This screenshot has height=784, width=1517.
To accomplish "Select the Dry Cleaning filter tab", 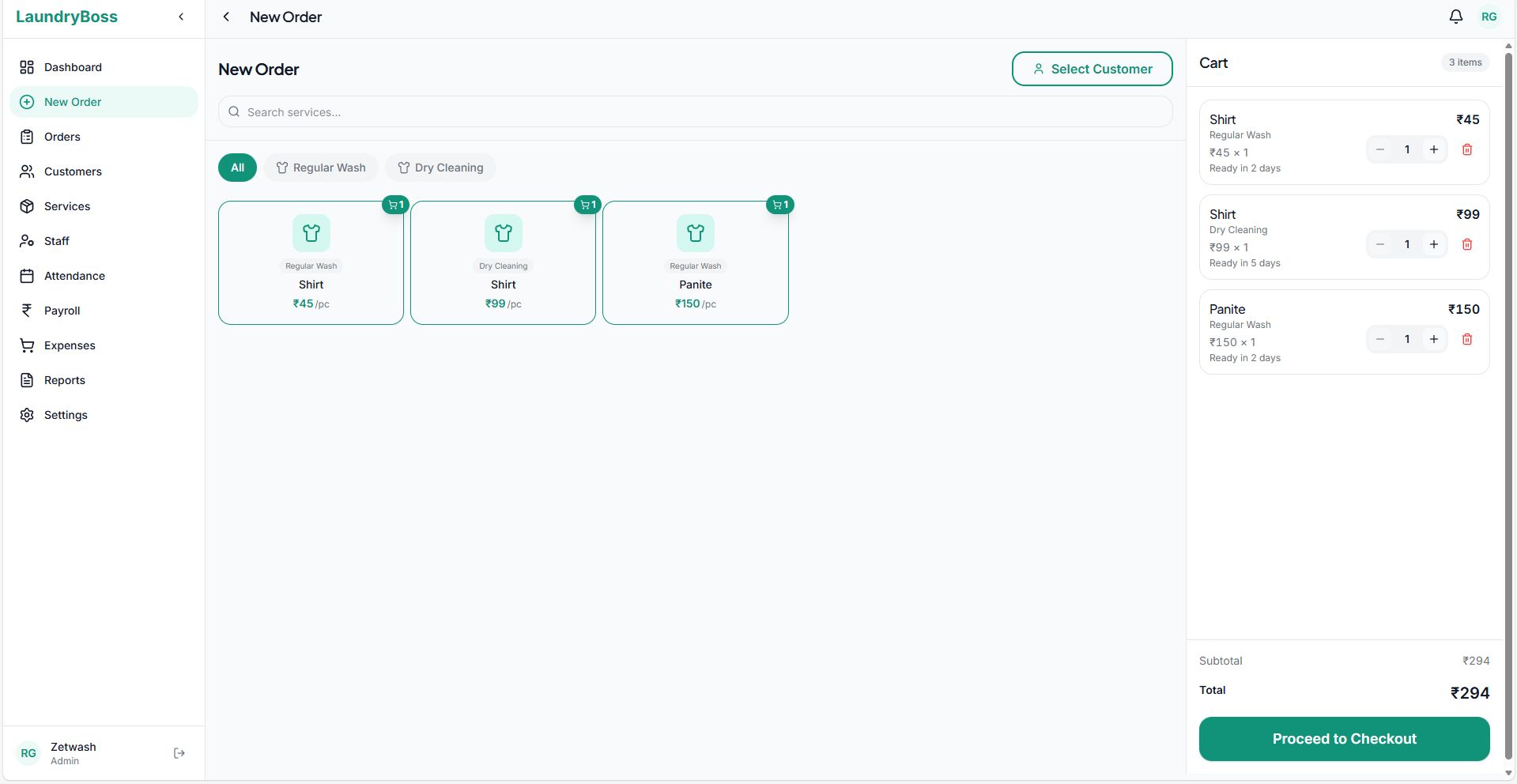I will (440, 168).
